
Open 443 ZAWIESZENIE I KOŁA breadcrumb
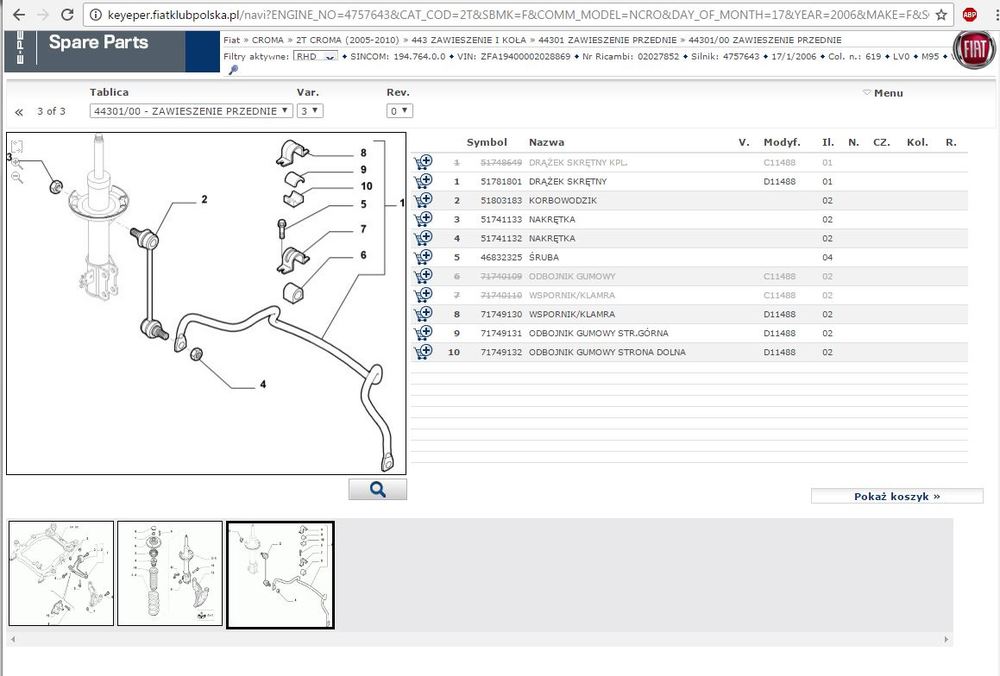coord(469,40)
